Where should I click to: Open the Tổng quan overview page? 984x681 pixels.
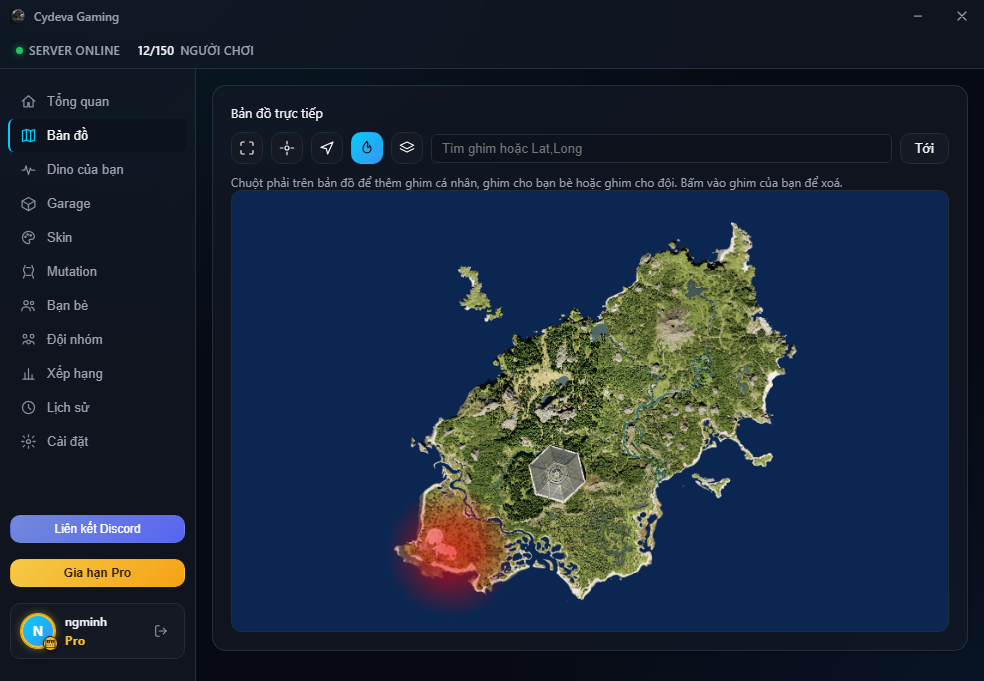click(x=98, y=102)
